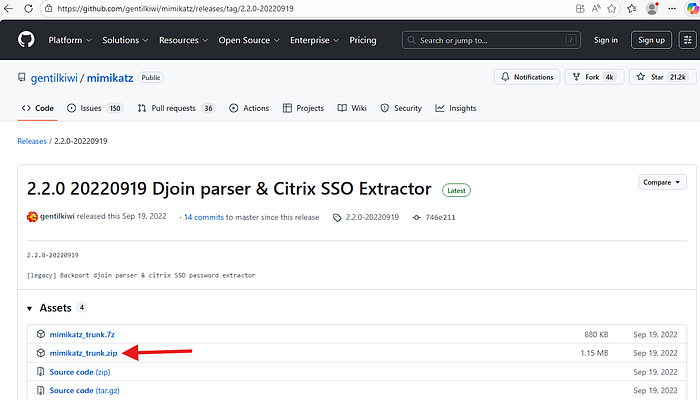Open the gentilkiwi author link in release info

coord(57,216)
